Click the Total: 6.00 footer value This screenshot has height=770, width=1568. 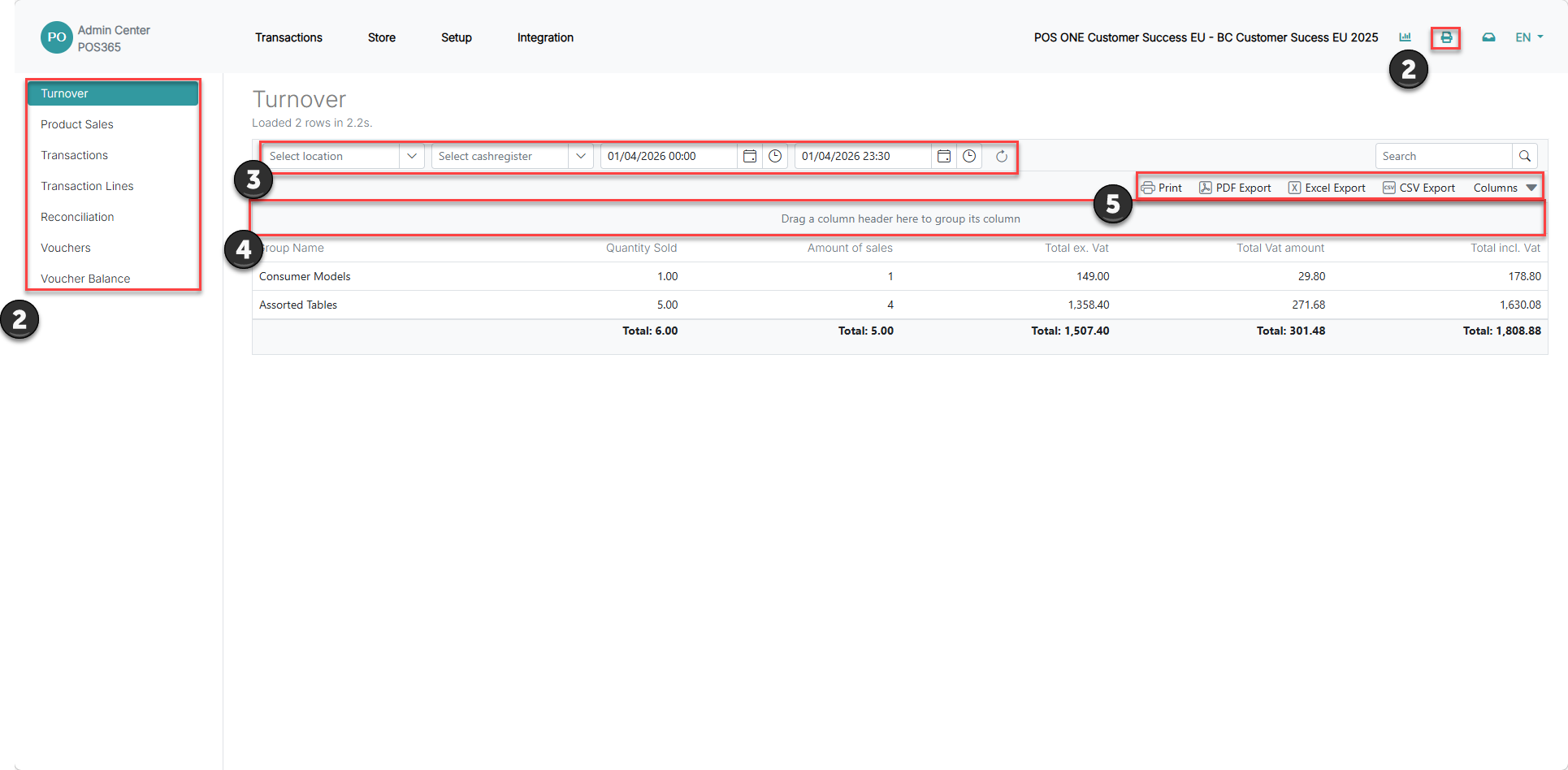point(650,331)
